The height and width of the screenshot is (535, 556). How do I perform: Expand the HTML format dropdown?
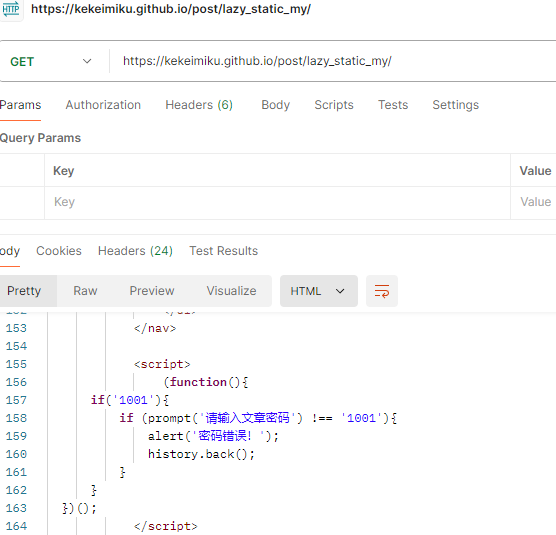pos(319,291)
